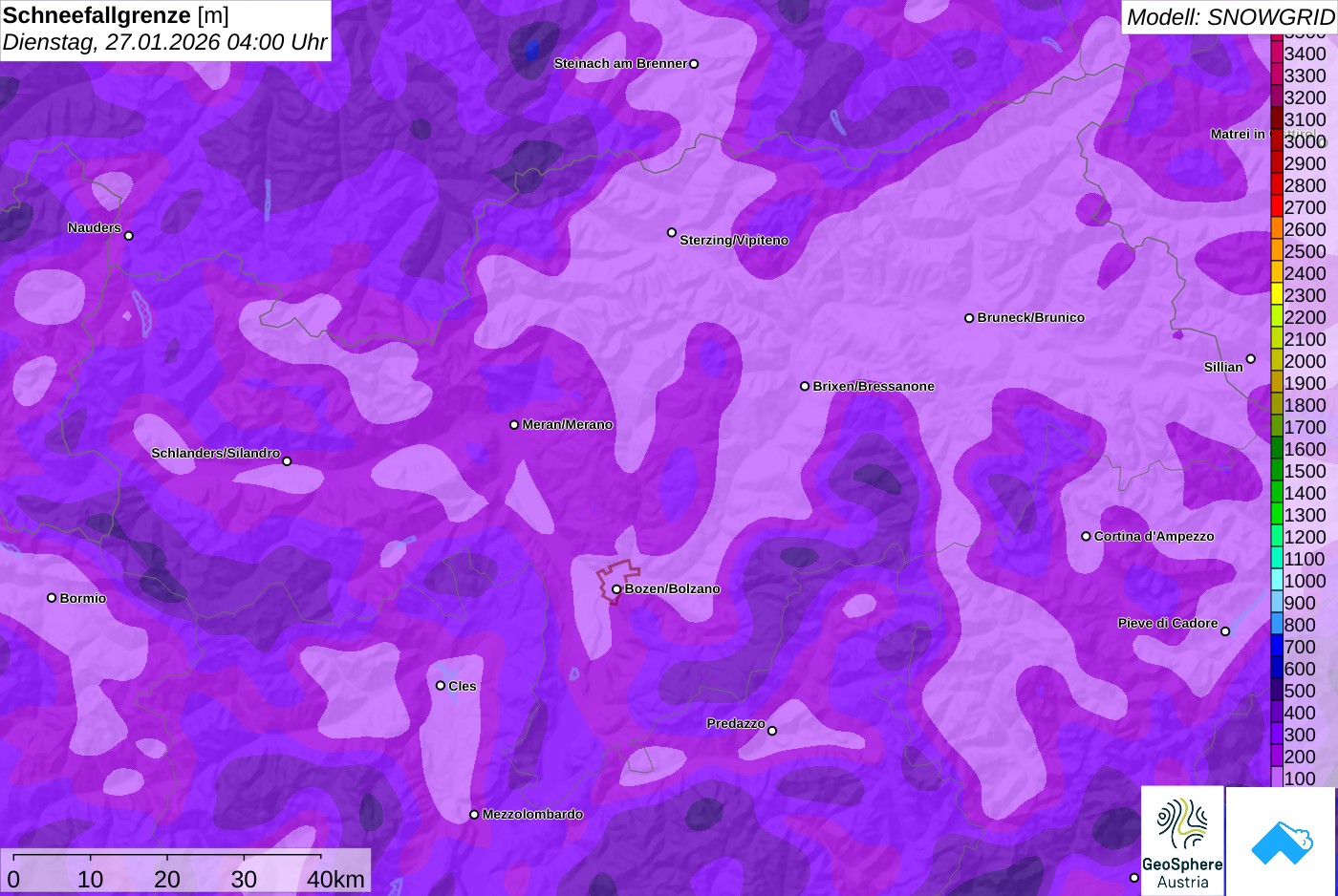Click the 2700 m red legend swatch
Screen dimensions: 1338x896
pos(1276,206)
